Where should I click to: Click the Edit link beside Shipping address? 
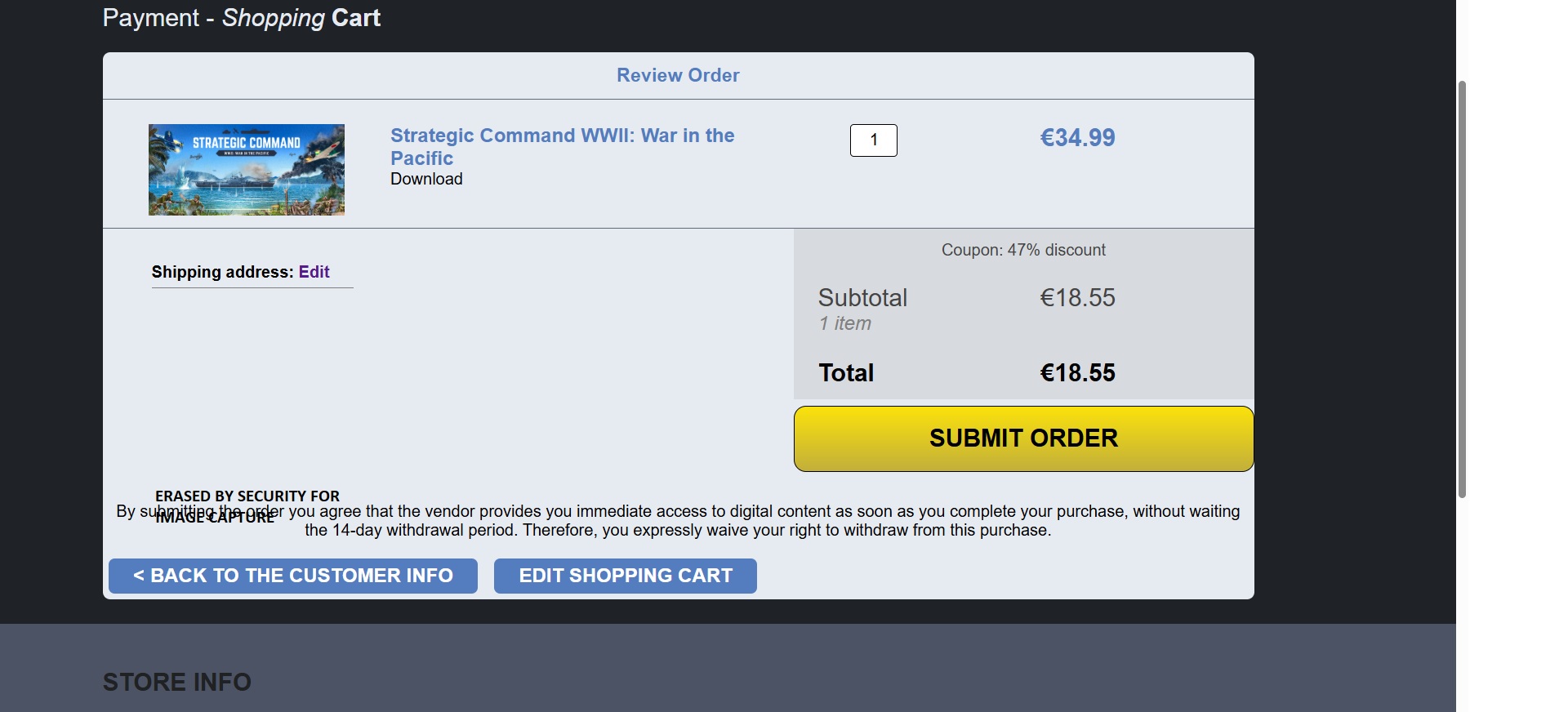[314, 272]
